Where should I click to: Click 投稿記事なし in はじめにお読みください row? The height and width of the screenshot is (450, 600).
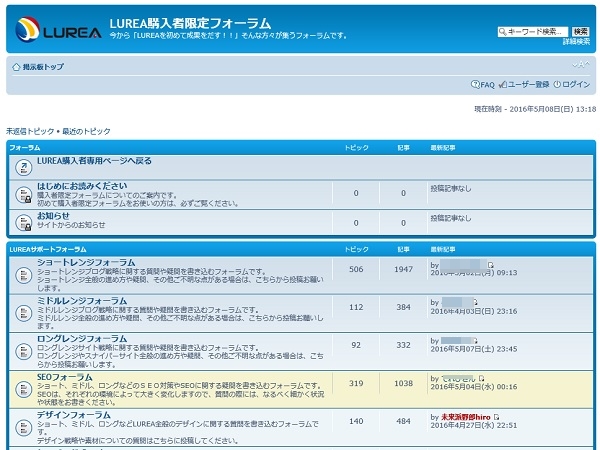point(451,189)
